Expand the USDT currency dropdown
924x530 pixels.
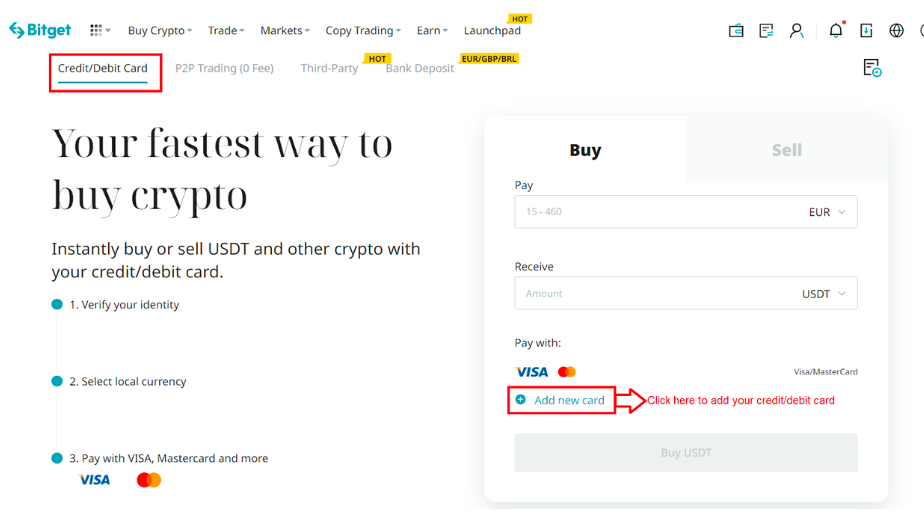[823, 294]
